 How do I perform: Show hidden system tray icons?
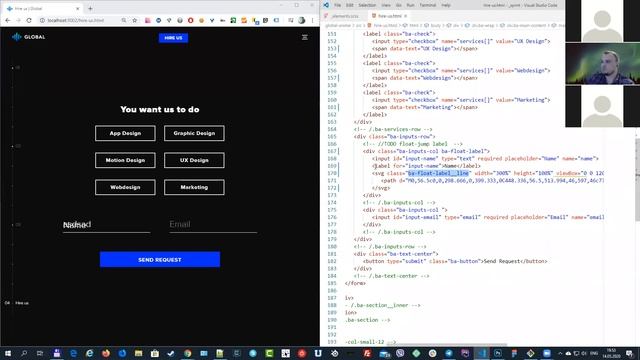click(x=560, y=353)
